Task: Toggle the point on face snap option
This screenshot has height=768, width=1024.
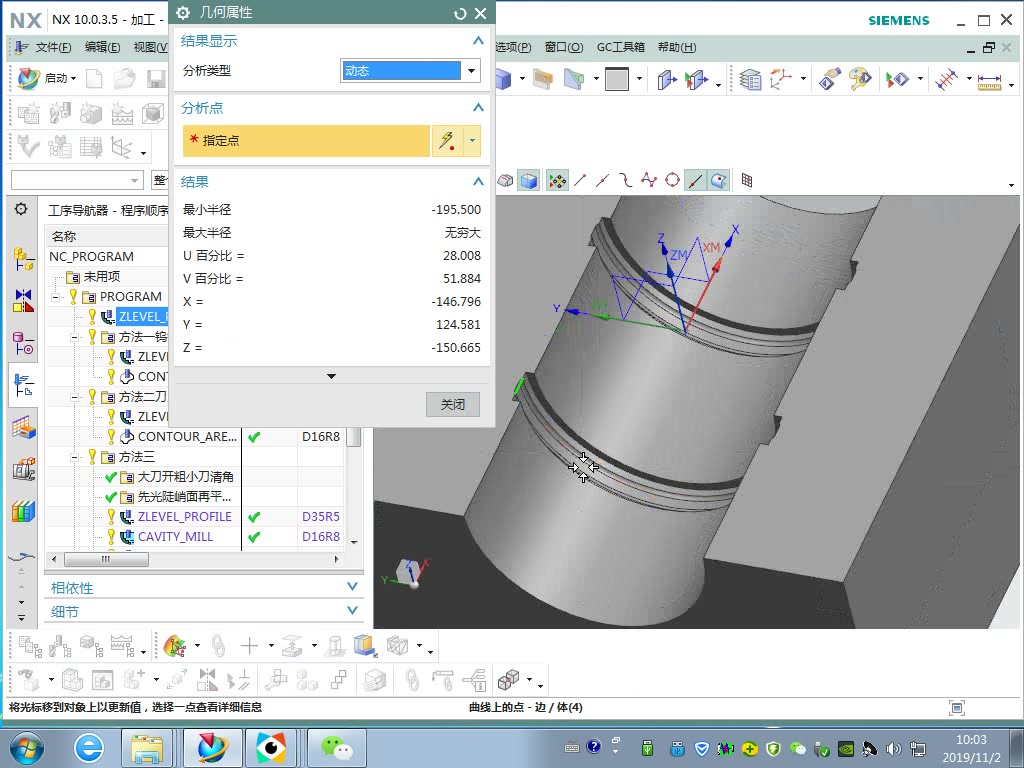Action: click(x=718, y=181)
